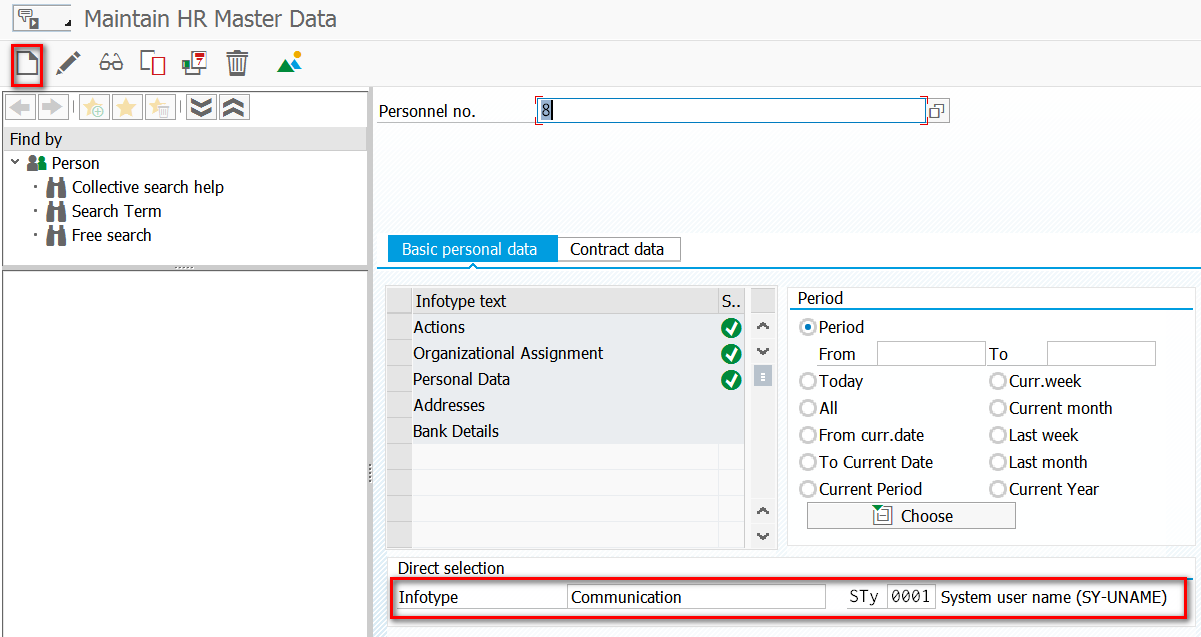Open the Personnel no. search help button
The width and height of the screenshot is (1201, 637).
[937, 111]
